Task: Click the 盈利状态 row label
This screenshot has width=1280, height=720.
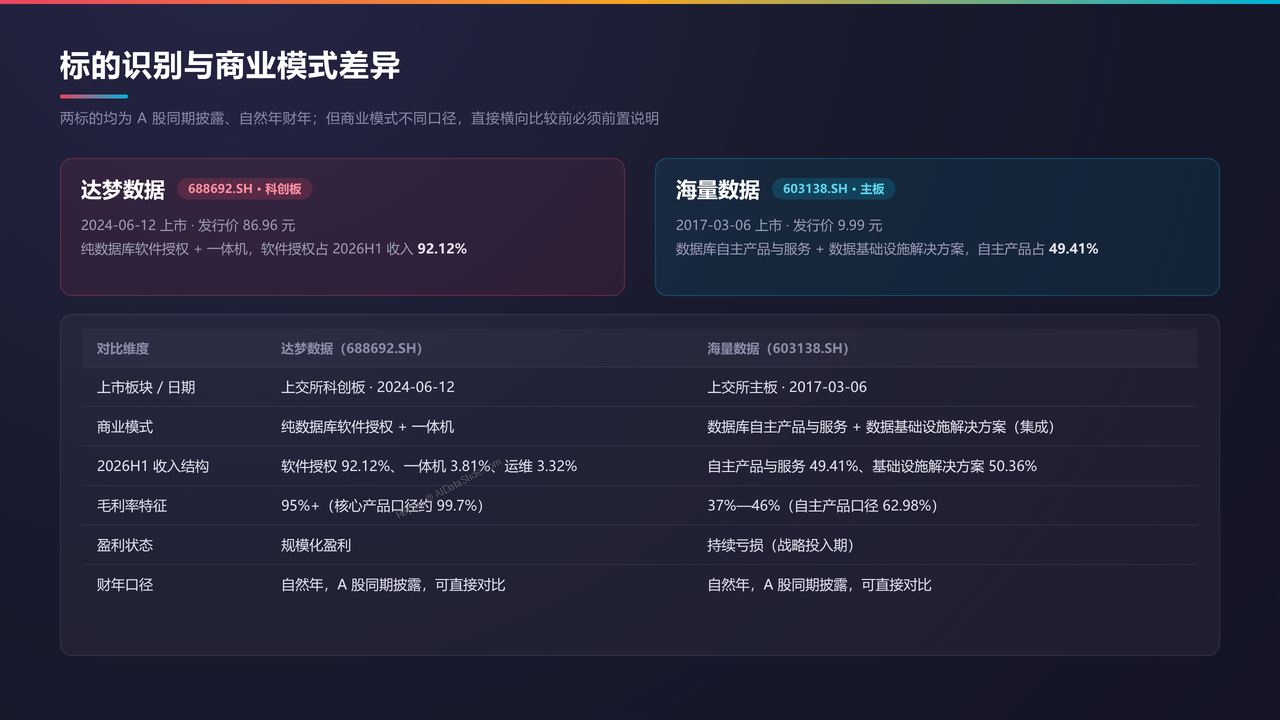Action: point(125,545)
